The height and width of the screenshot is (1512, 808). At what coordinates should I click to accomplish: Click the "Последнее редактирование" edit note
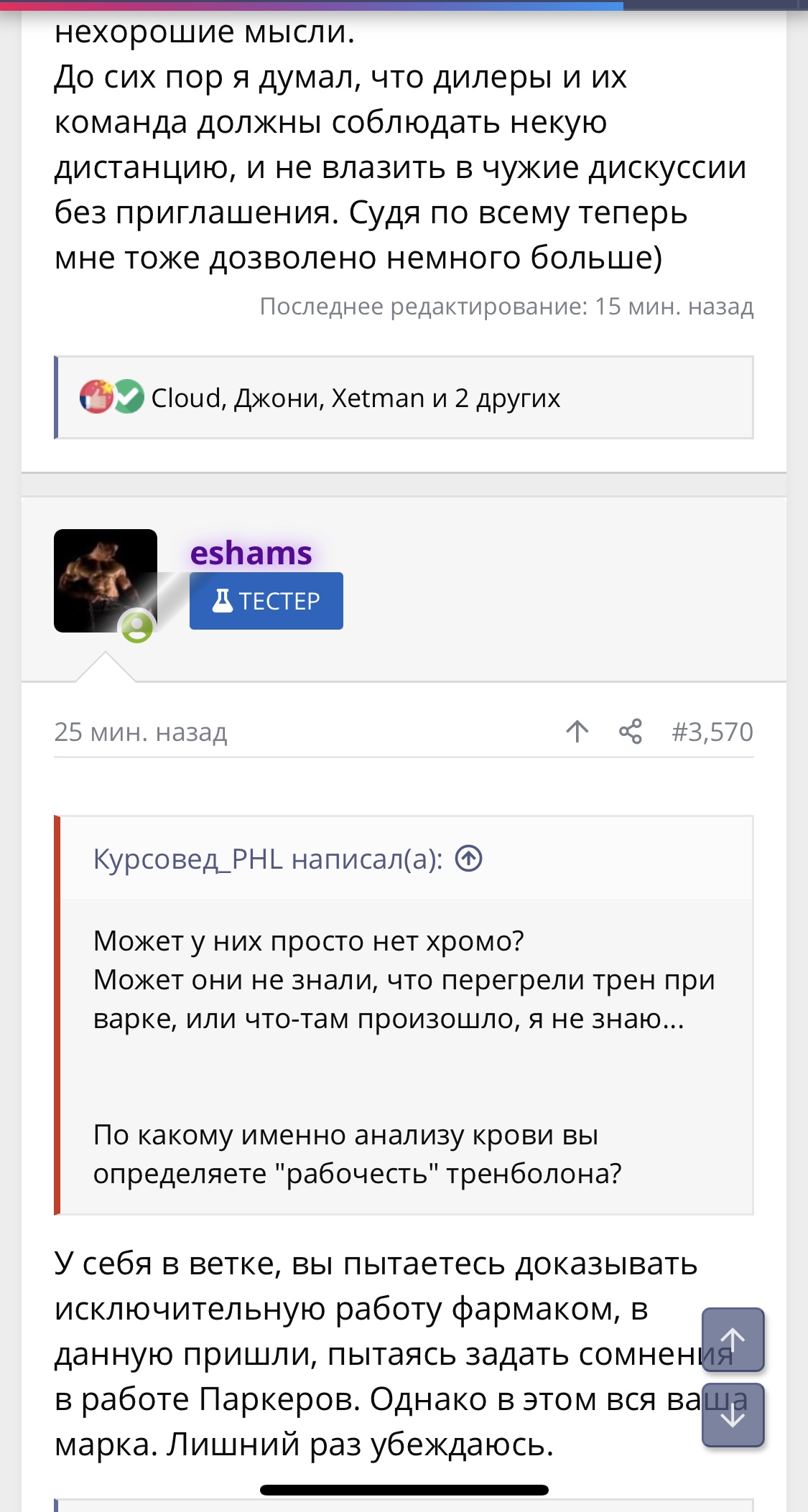tap(506, 307)
